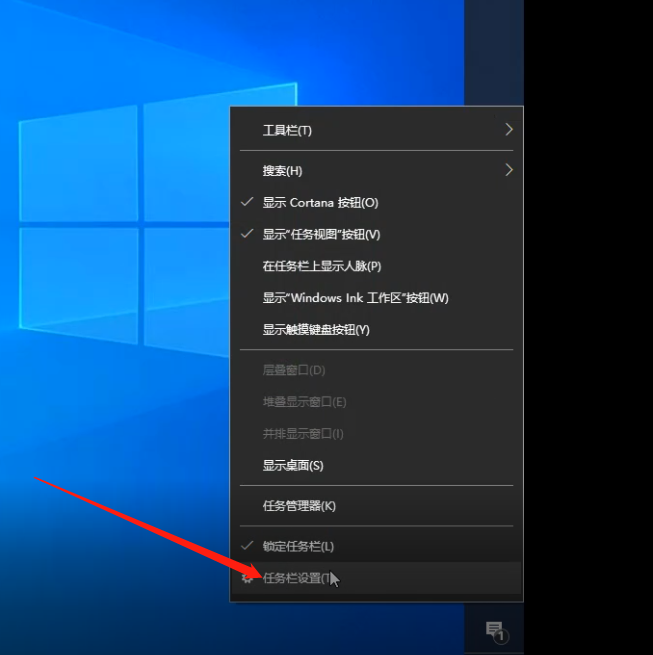Enable 显示"Windows Ink 工作区"按钮

pyautogui.click(x=355, y=298)
